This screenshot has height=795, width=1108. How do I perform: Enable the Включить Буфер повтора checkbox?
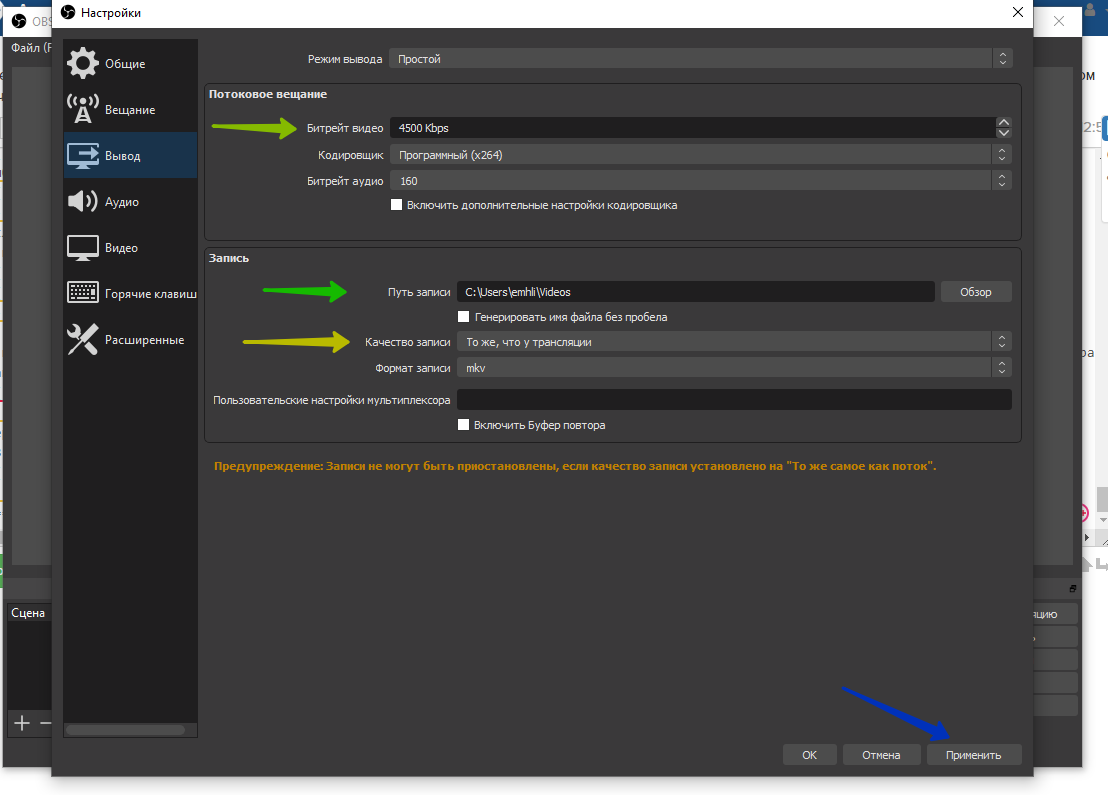coord(464,425)
